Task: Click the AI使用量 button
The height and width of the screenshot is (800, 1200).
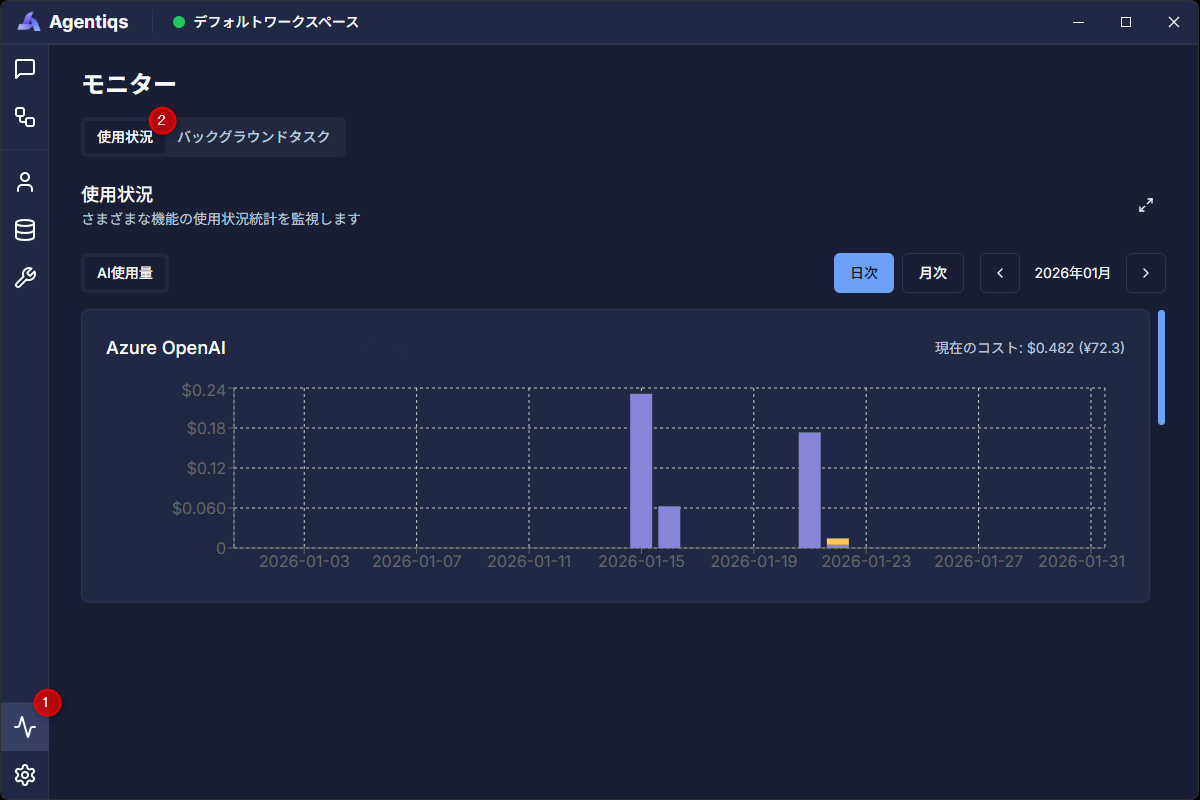Action: (x=125, y=273)
